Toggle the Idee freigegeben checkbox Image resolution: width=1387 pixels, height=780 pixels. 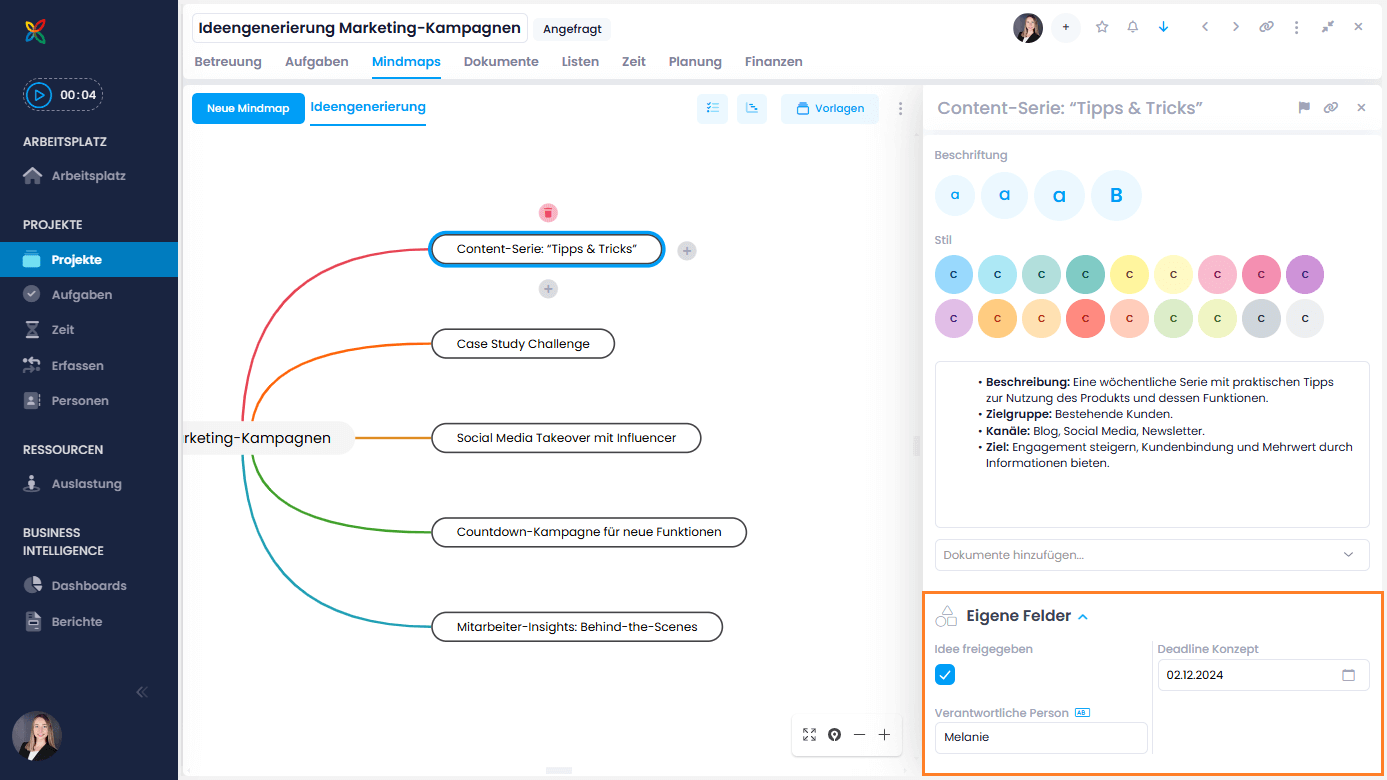pos(944,675)
